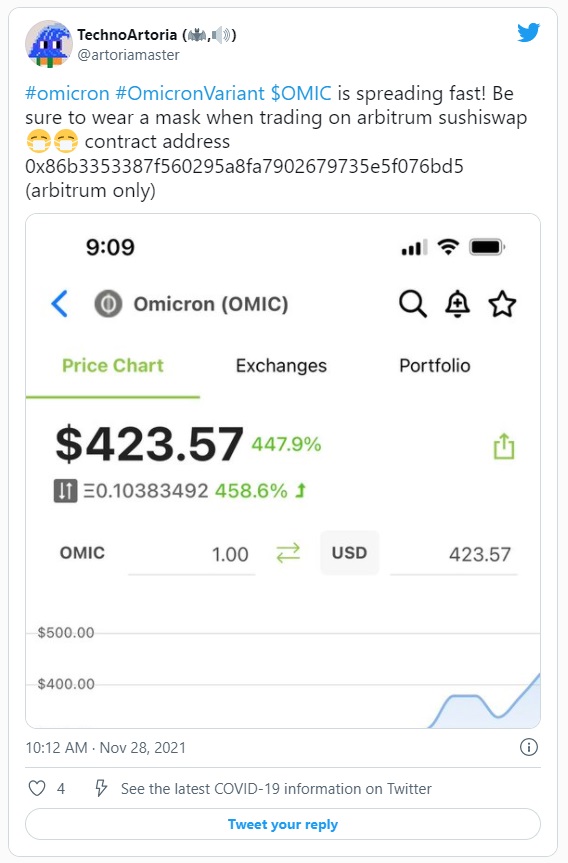Click the Twitter bird logo
The image size is (568, 863).
point(528,33)
